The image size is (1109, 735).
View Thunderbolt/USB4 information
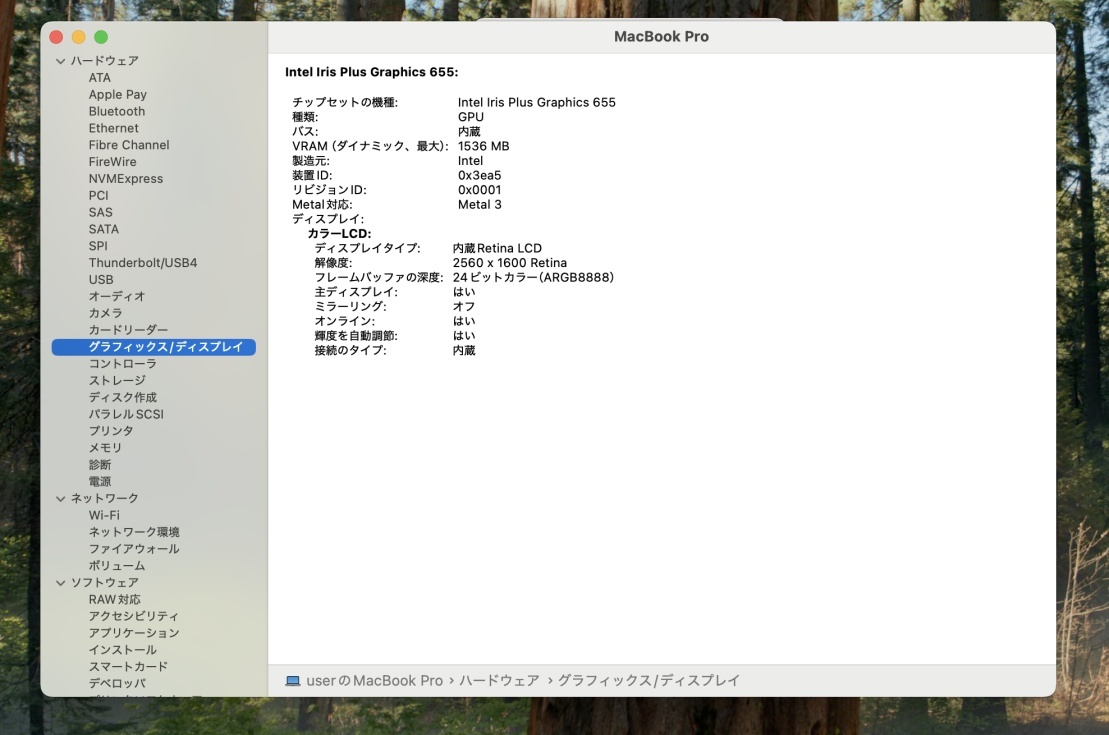pos(143,263)
